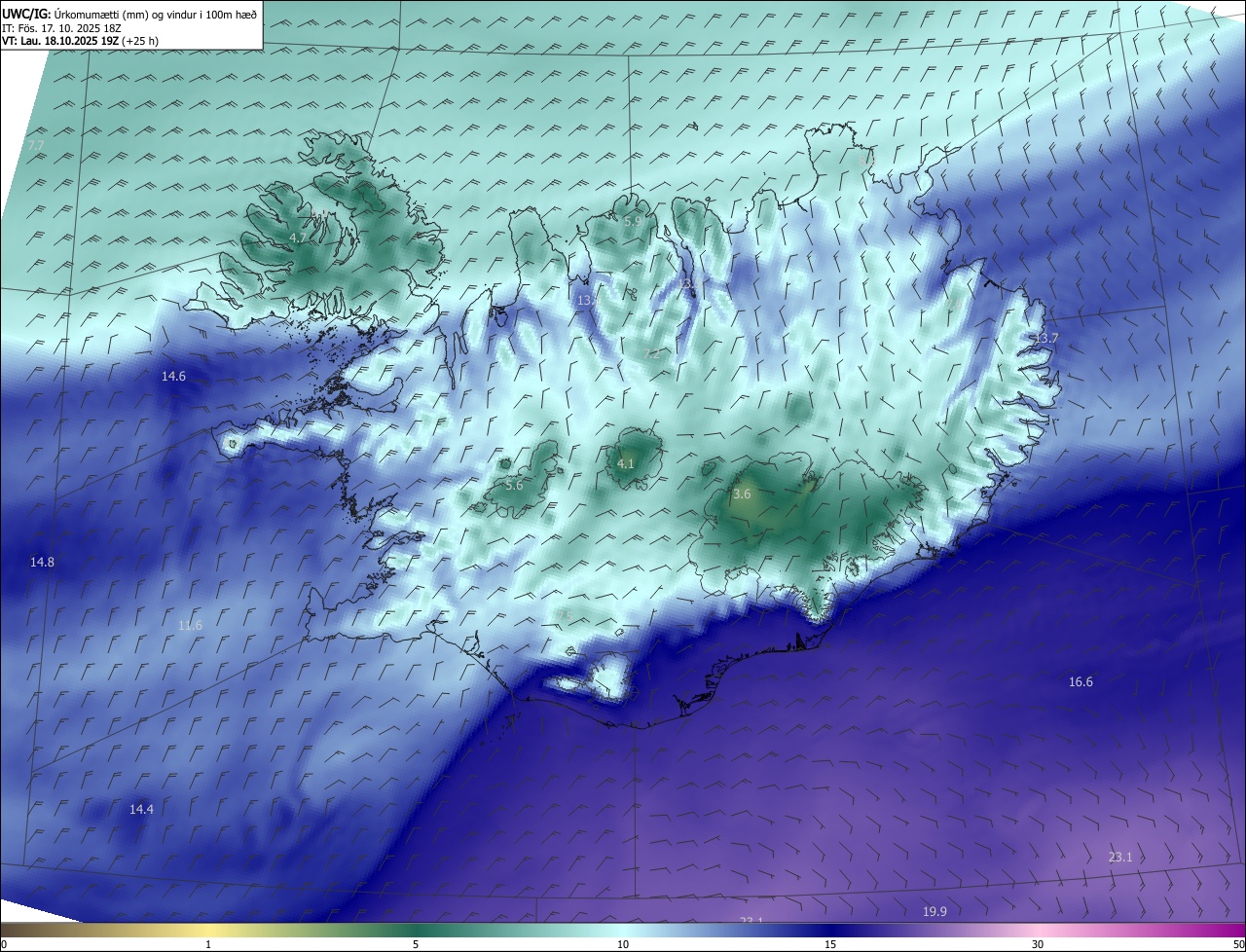1246x952 pixels.
Task: Click the 5.9 value on the northern peninsula
Action: [633, 221]
